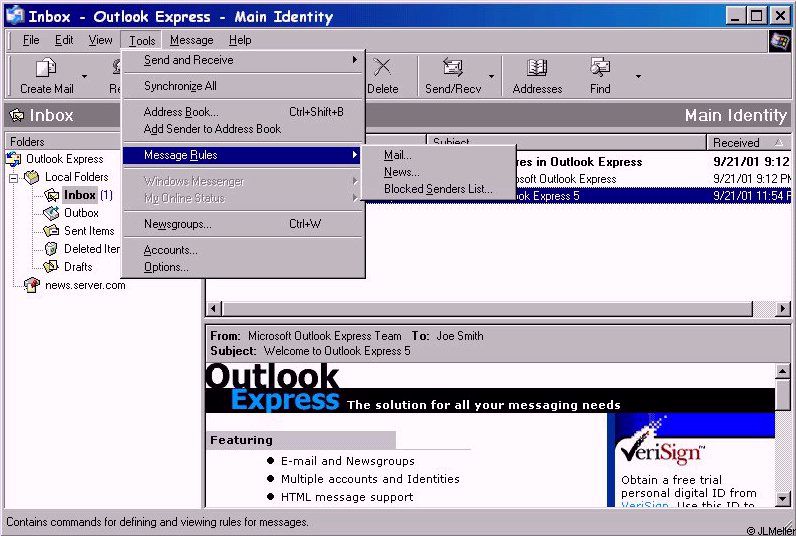Select the Sent Items folder
796x536 pixels.
pos(89,231)
